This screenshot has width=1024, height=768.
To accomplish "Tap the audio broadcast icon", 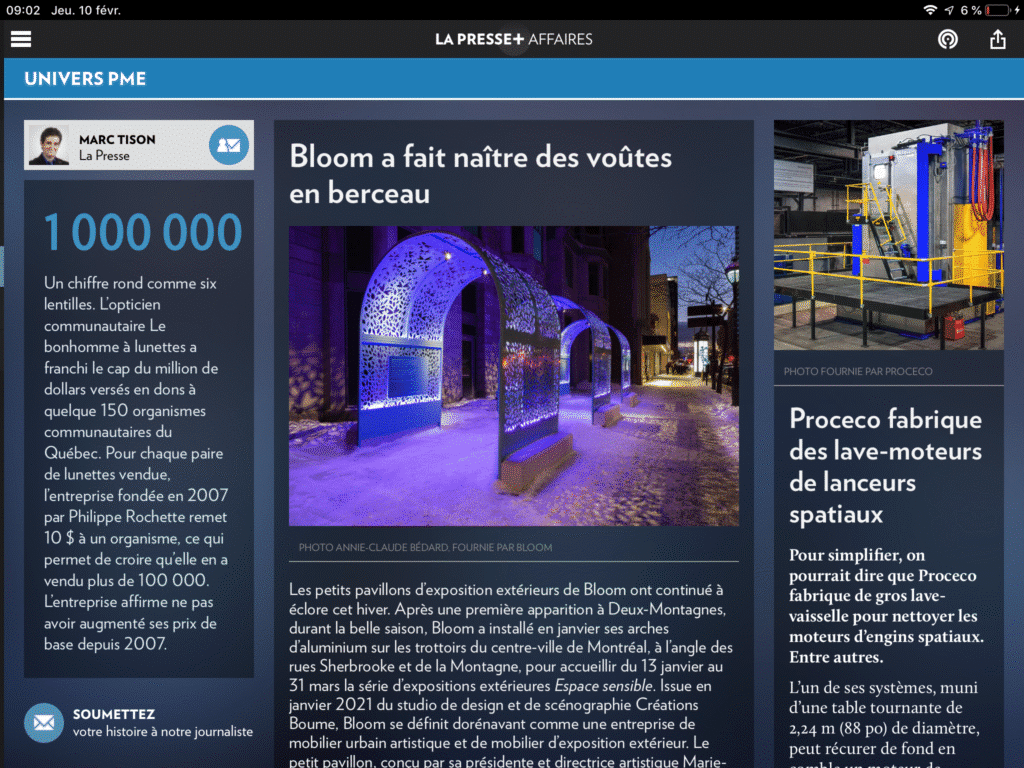I will pos(946,39).
